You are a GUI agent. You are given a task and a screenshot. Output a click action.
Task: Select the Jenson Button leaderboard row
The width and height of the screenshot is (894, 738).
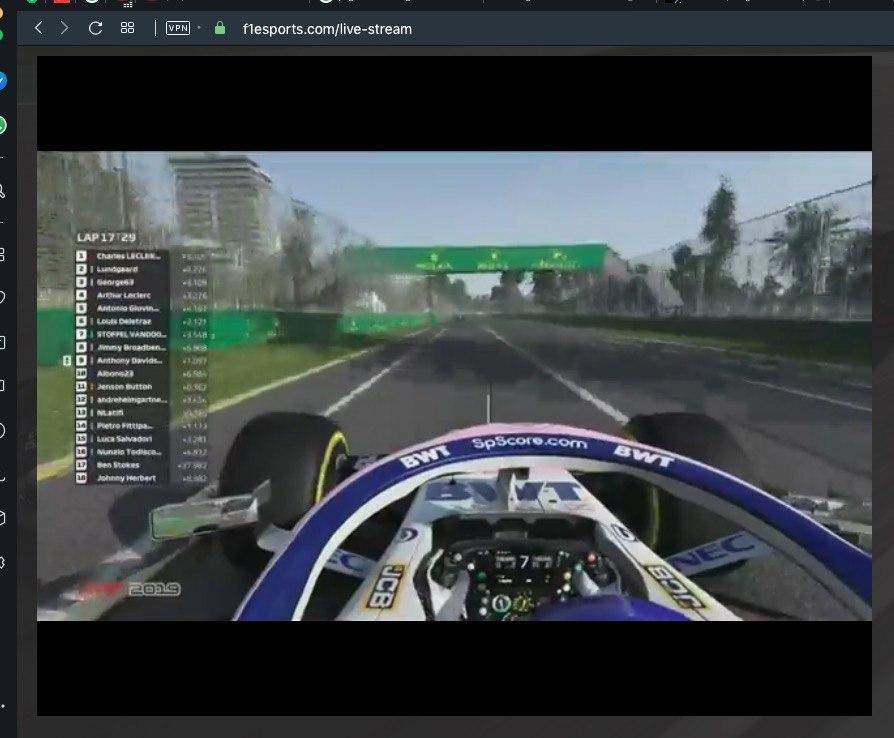141,387
